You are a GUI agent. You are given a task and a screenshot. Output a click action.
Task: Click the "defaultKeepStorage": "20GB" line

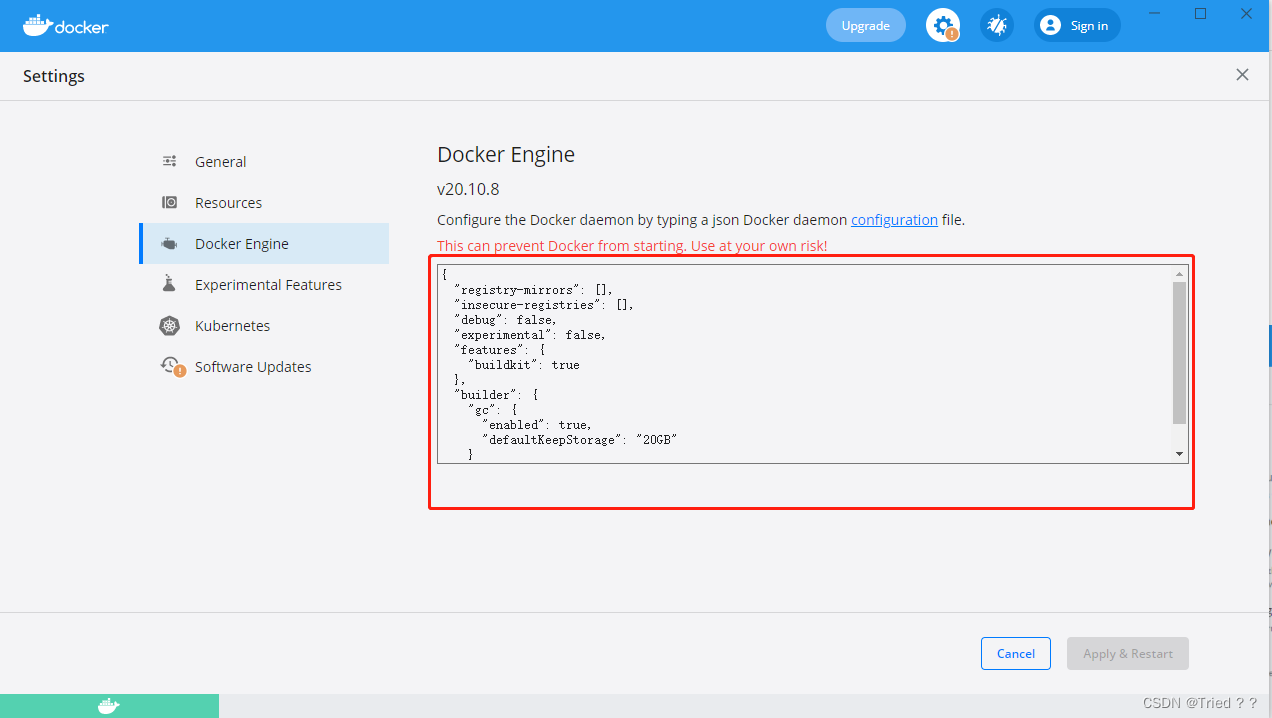coord(579,440)
